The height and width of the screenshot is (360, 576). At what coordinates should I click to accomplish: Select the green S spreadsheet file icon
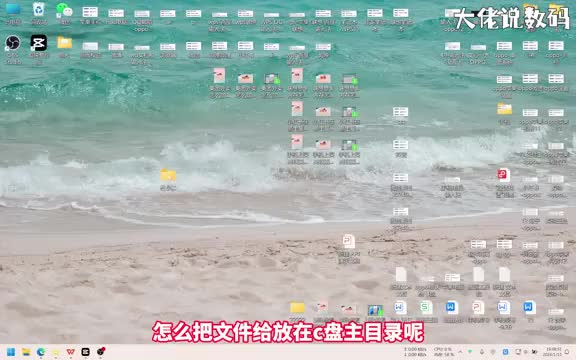(426, 307)
